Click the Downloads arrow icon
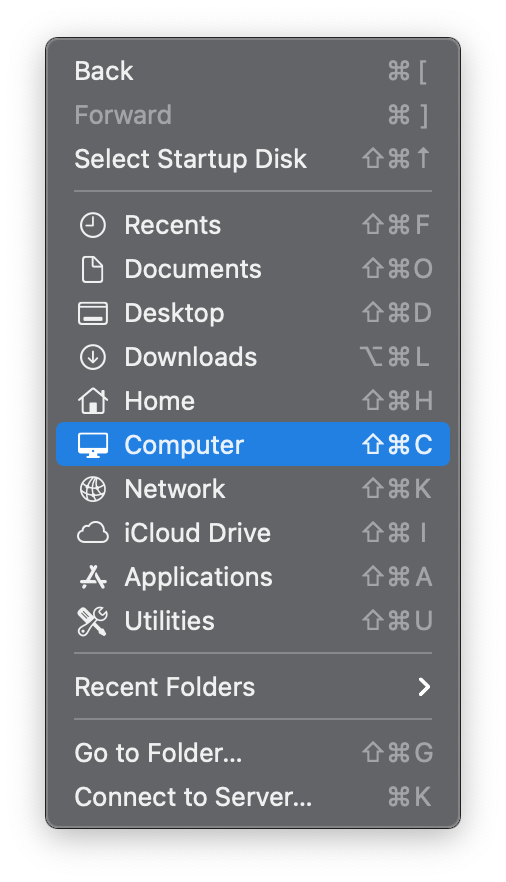 pos(92,357)
